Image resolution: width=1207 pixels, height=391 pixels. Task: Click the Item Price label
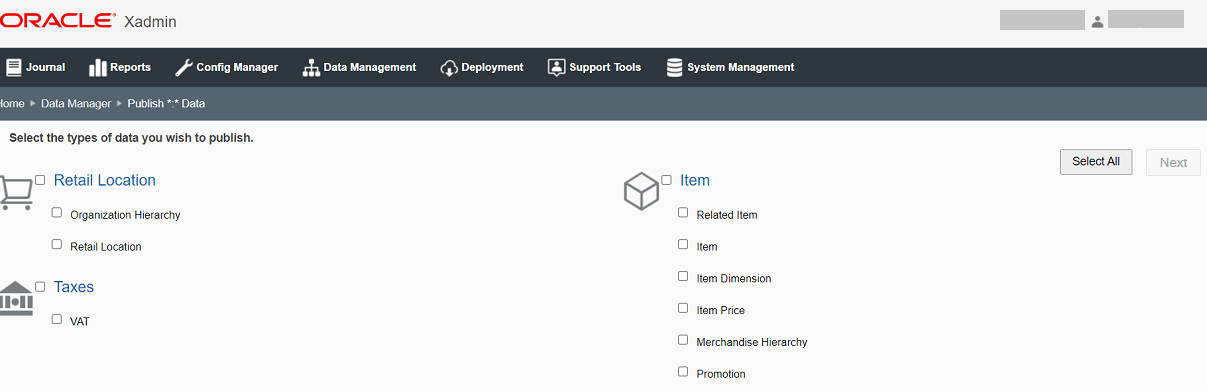(x=721, y=311)
